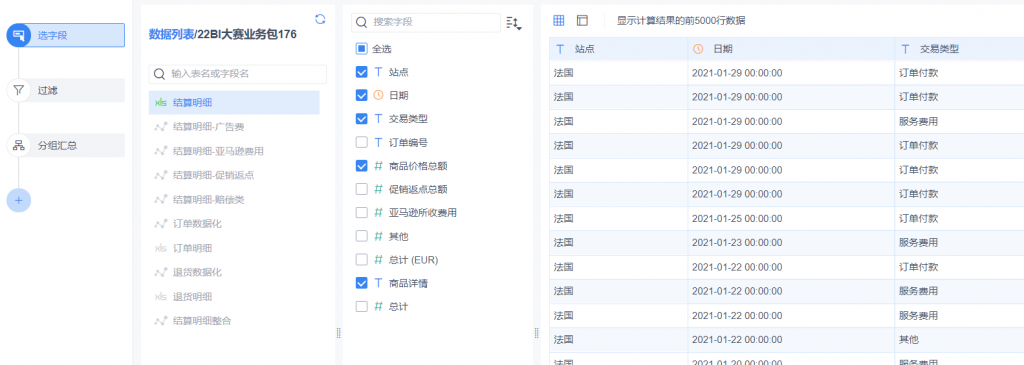The width and height of the screenshot is (1024, 365).
Task: Focus the 搜索字段 search box
Action: click(x=426, y=22)
